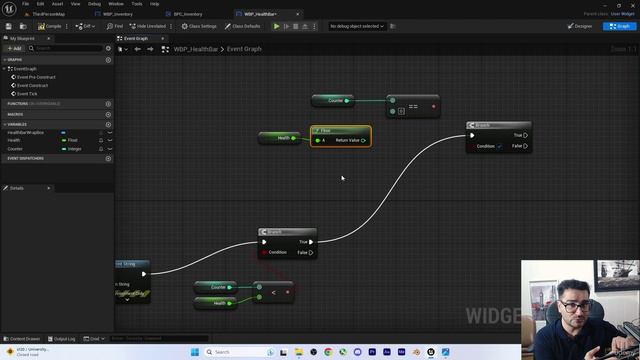Image resolution: width=640 pixels, height=360 pixels.
Task: Add a new function with plus icon
Action: [x=108, y=104]
